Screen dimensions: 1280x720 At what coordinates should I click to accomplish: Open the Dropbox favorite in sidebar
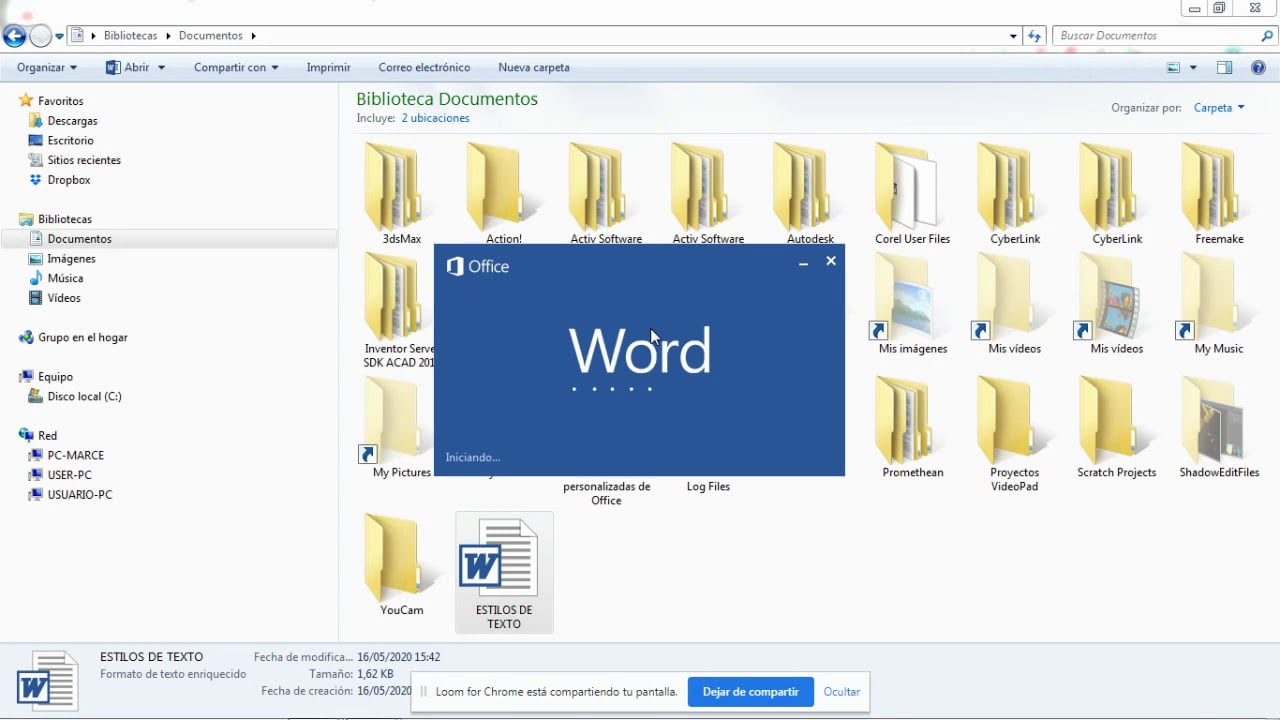[x=69, y=180]
